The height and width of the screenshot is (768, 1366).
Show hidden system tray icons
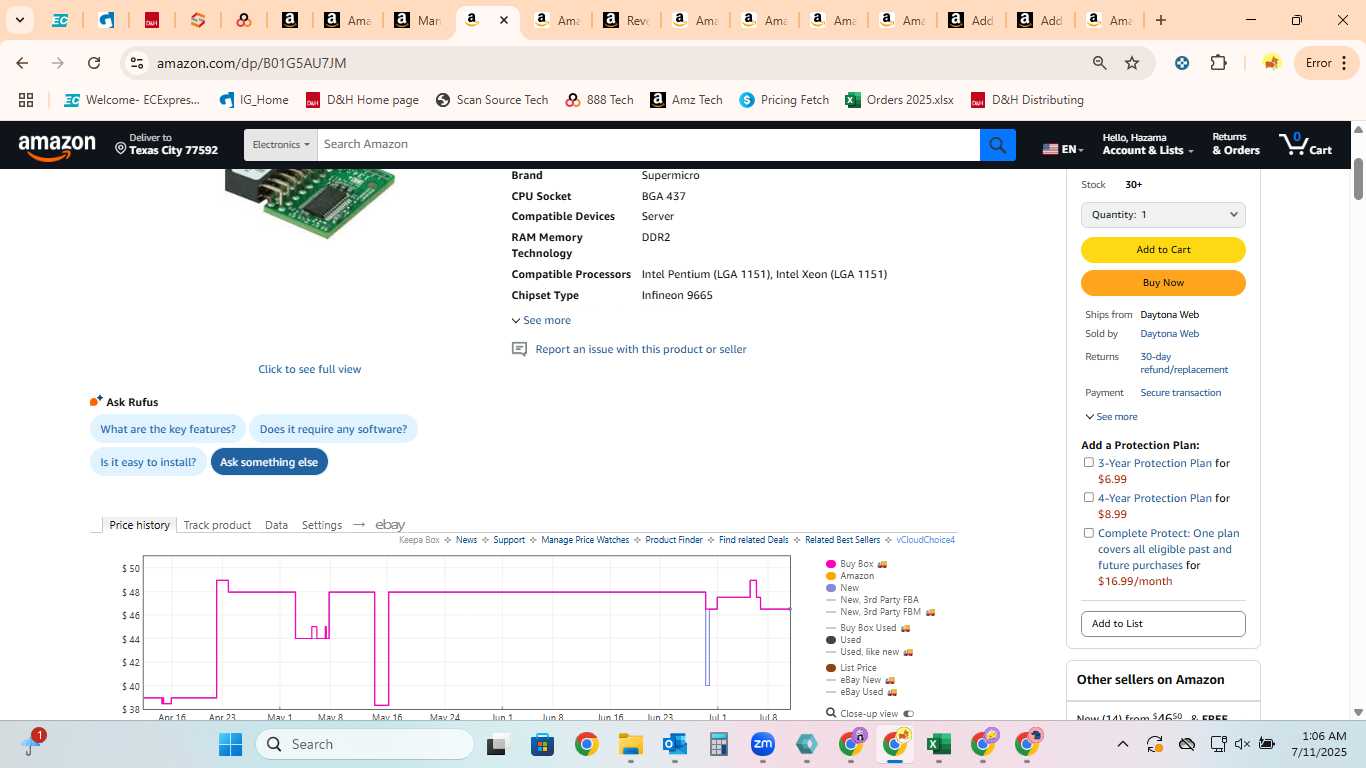pos(1122,744)
